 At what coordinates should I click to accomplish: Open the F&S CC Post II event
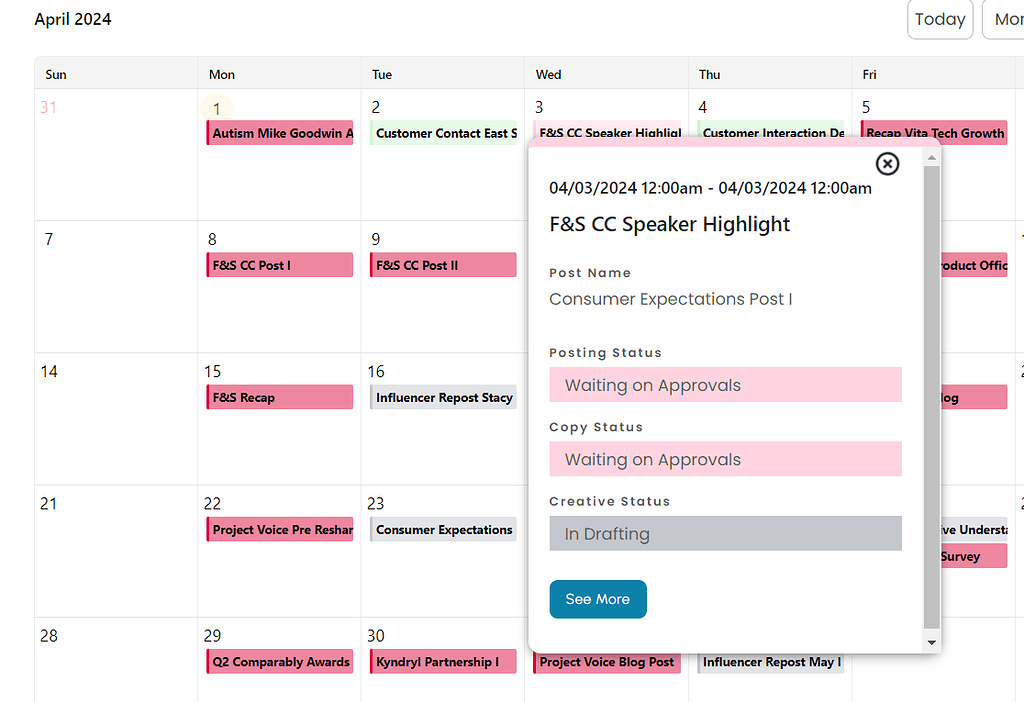coord(443,264)
